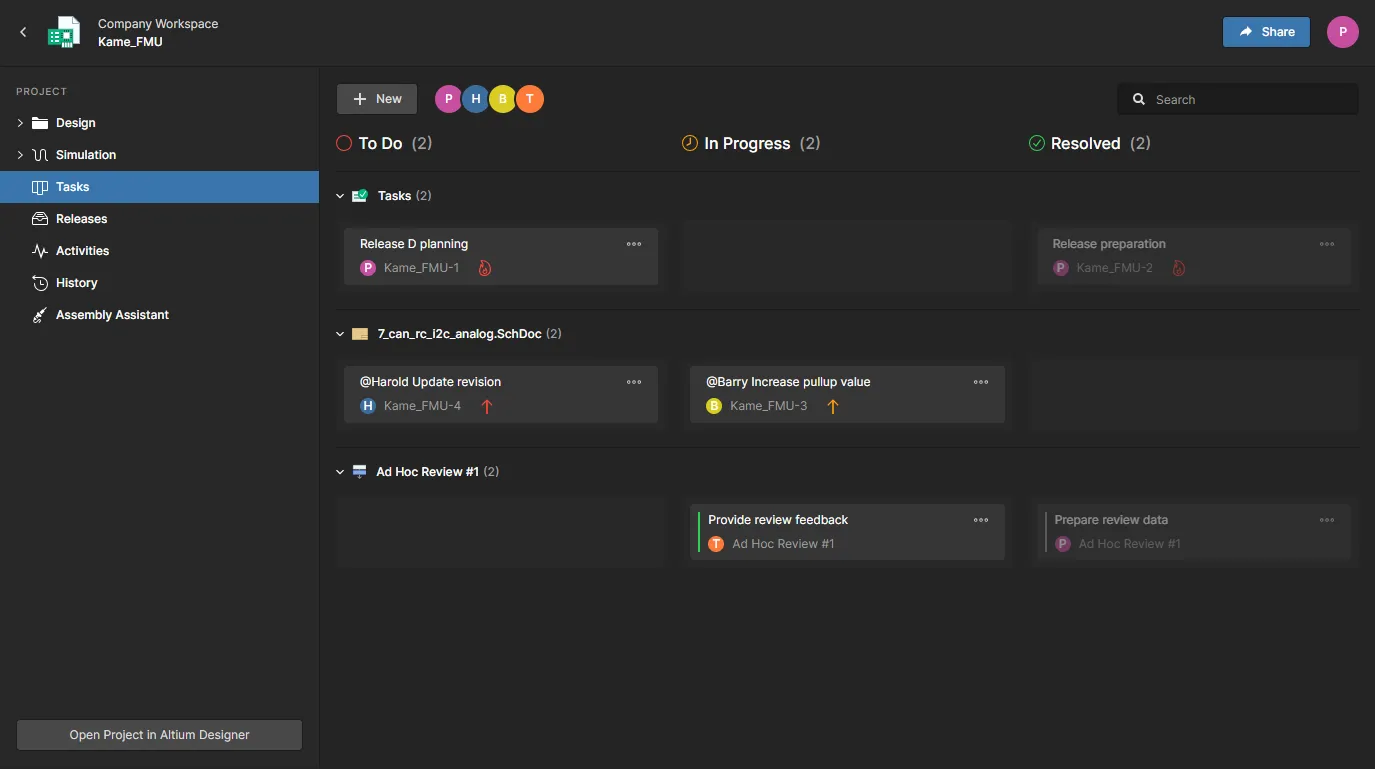Click the priority flame on Kame_FMU-2

pyautogui.click(x=1178, y=268)
